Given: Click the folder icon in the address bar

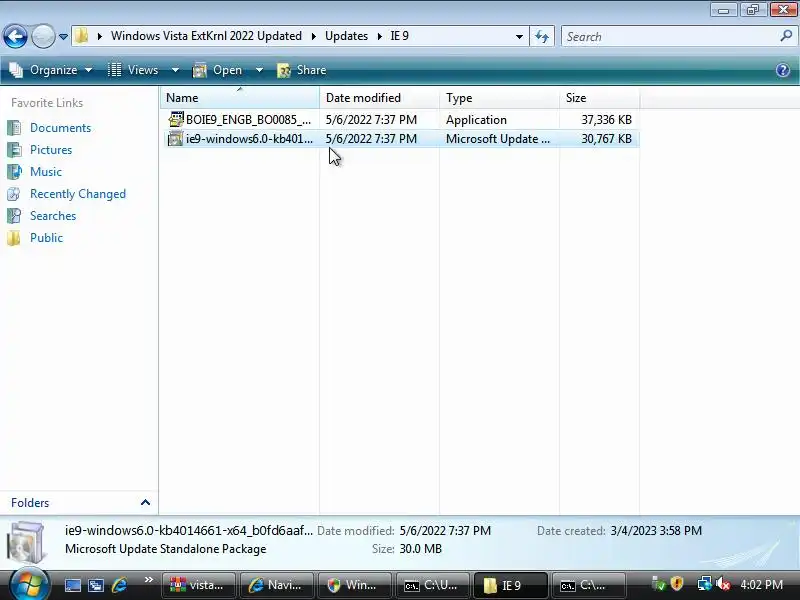Looking at the screenshot, I should click(x=82, y=36).
